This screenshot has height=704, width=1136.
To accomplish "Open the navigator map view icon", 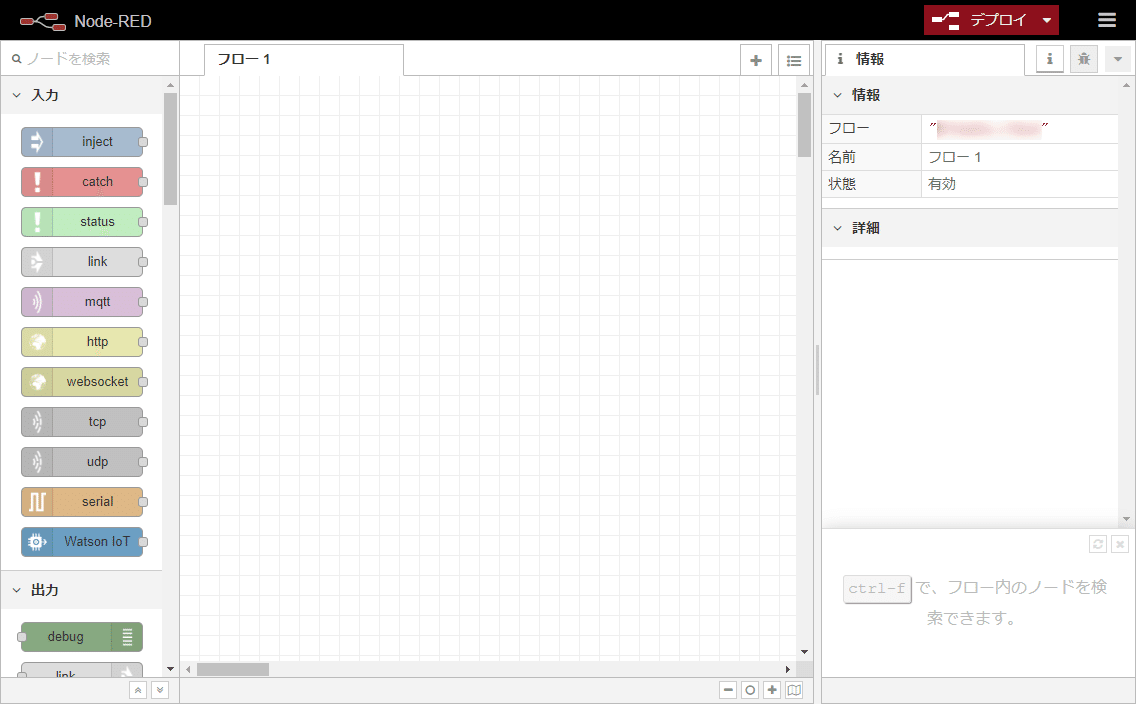I will [x=794, y=689].
